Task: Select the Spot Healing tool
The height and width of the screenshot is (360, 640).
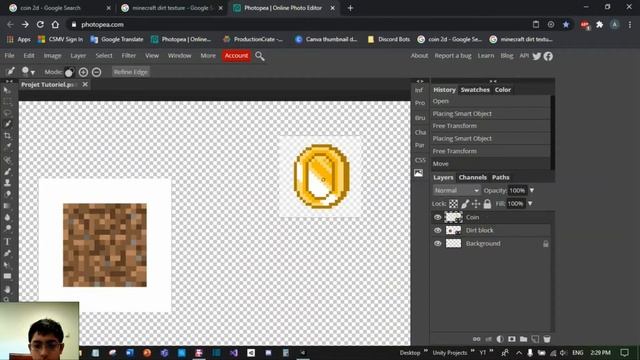Action: 7,160
